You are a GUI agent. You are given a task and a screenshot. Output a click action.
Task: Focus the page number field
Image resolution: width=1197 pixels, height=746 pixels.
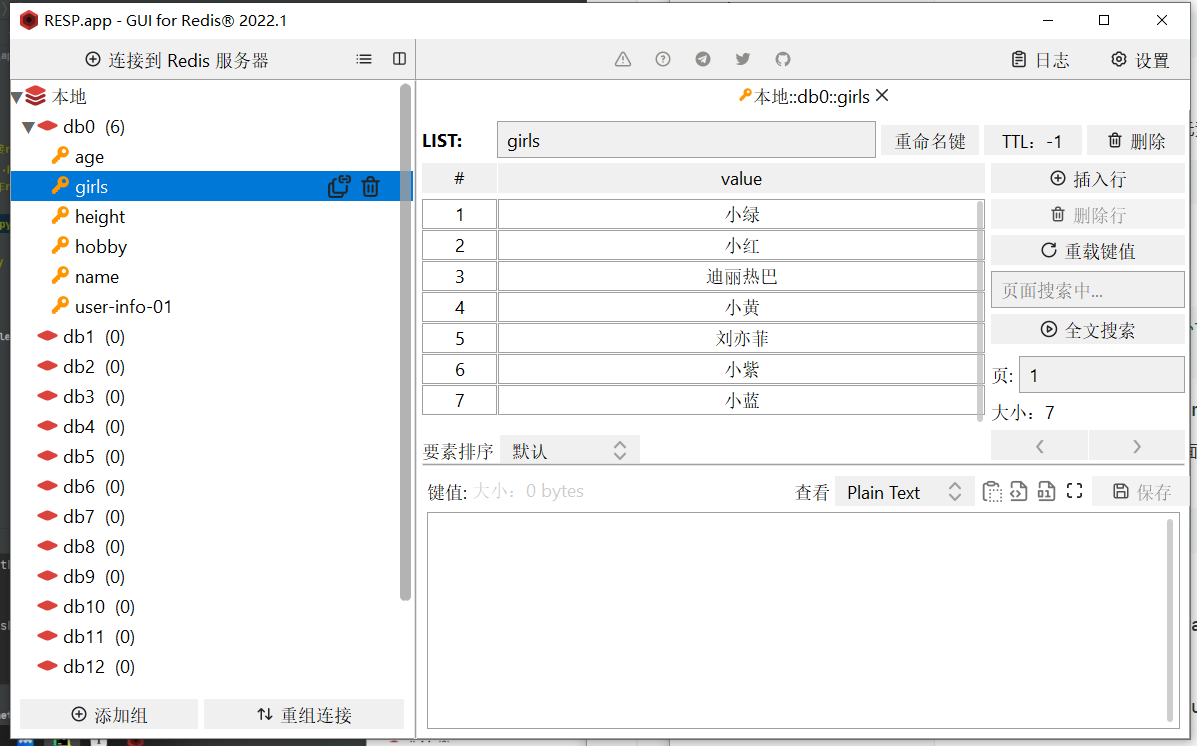point(1102,375)
